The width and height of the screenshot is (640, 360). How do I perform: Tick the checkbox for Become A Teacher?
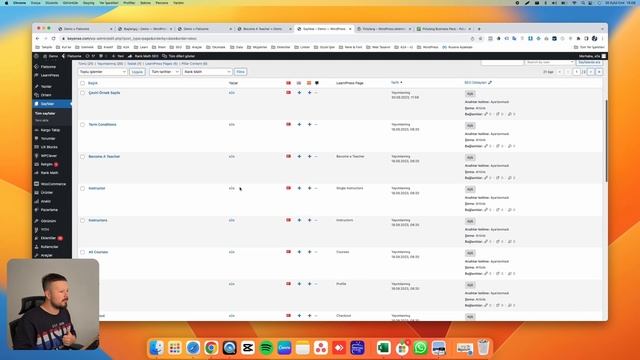(82, 157)
